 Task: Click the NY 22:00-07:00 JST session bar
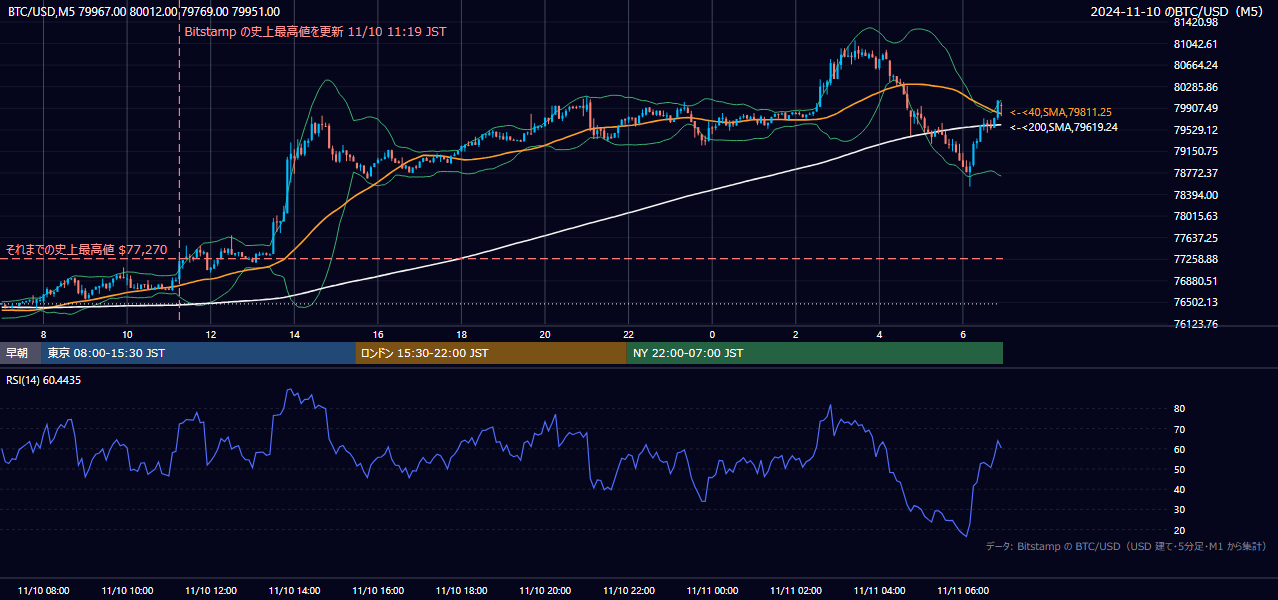[815, 353]
